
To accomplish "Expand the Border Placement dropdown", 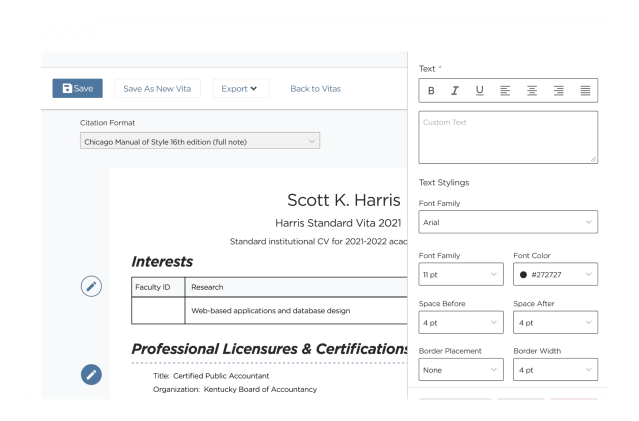I will (461, 370).
